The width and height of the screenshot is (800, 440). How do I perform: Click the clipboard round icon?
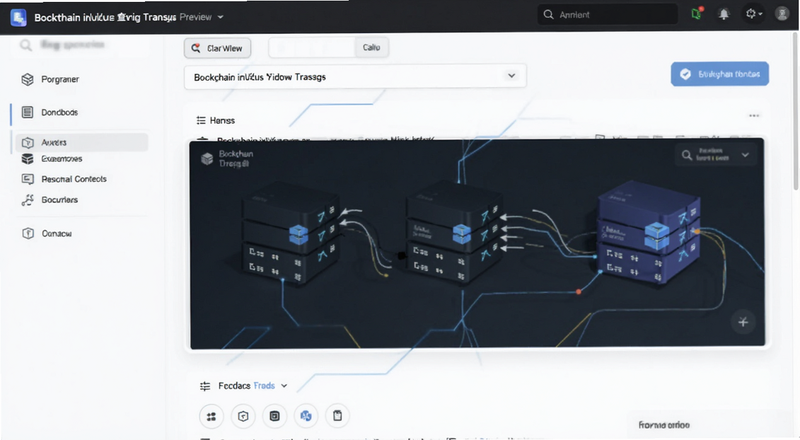[x=337, y=415]
